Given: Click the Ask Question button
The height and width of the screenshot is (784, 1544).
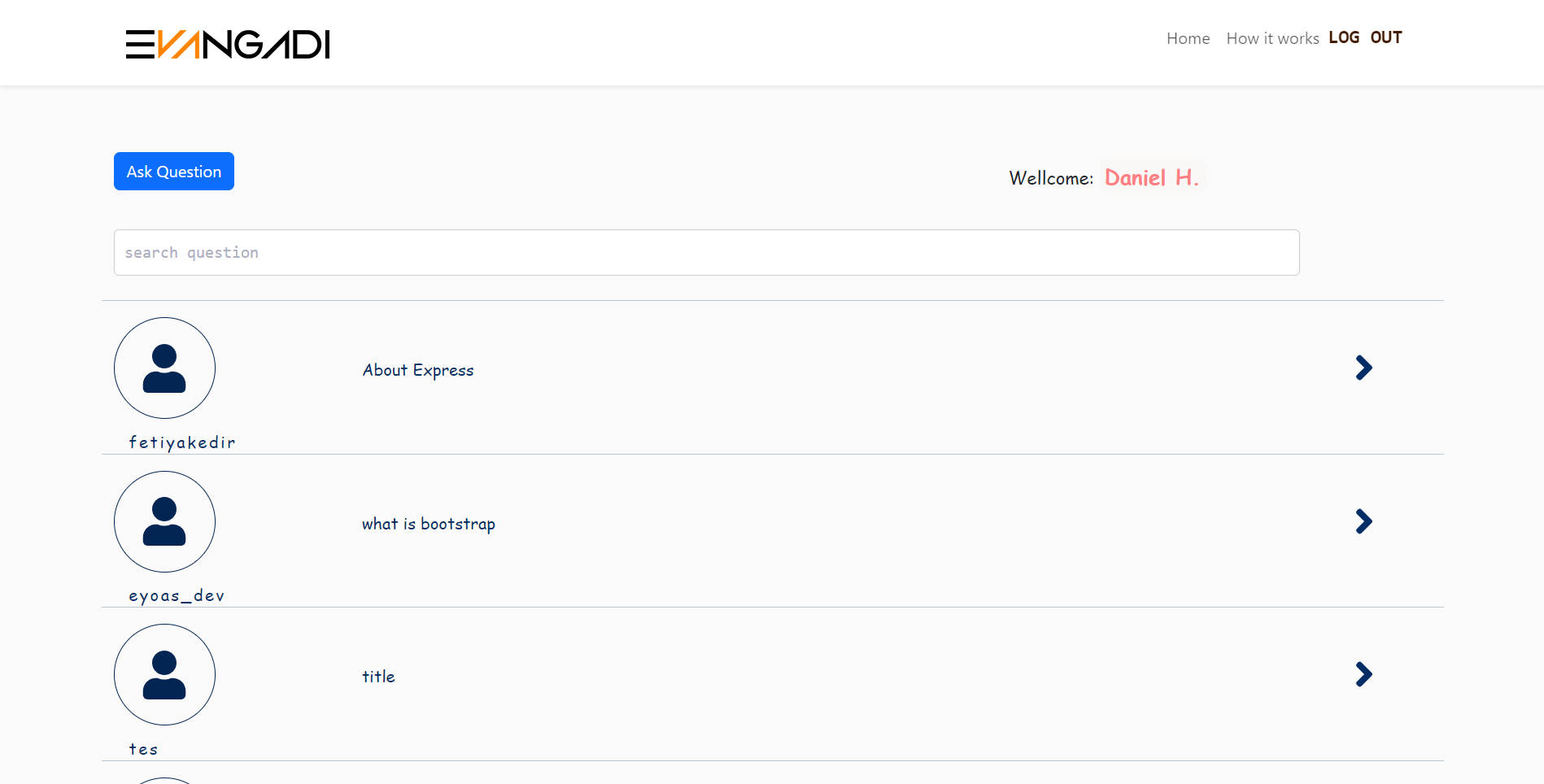Looking at the screenshot, I should (x=174, y=172).
